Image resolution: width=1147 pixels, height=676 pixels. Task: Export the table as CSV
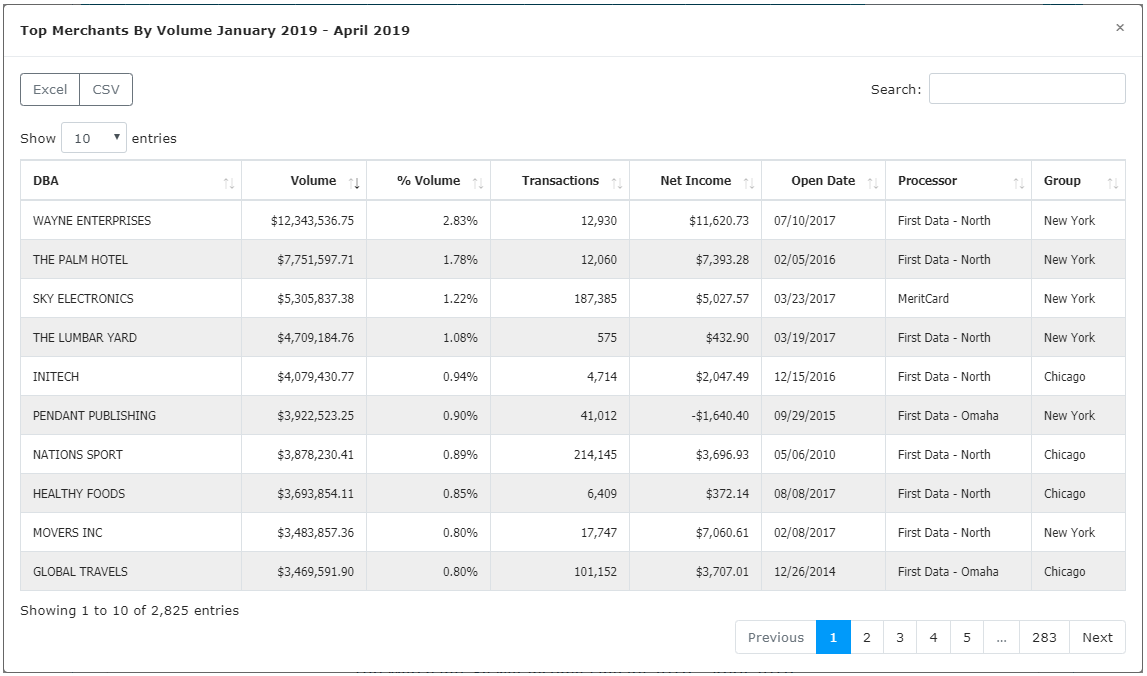click(106, 89)
